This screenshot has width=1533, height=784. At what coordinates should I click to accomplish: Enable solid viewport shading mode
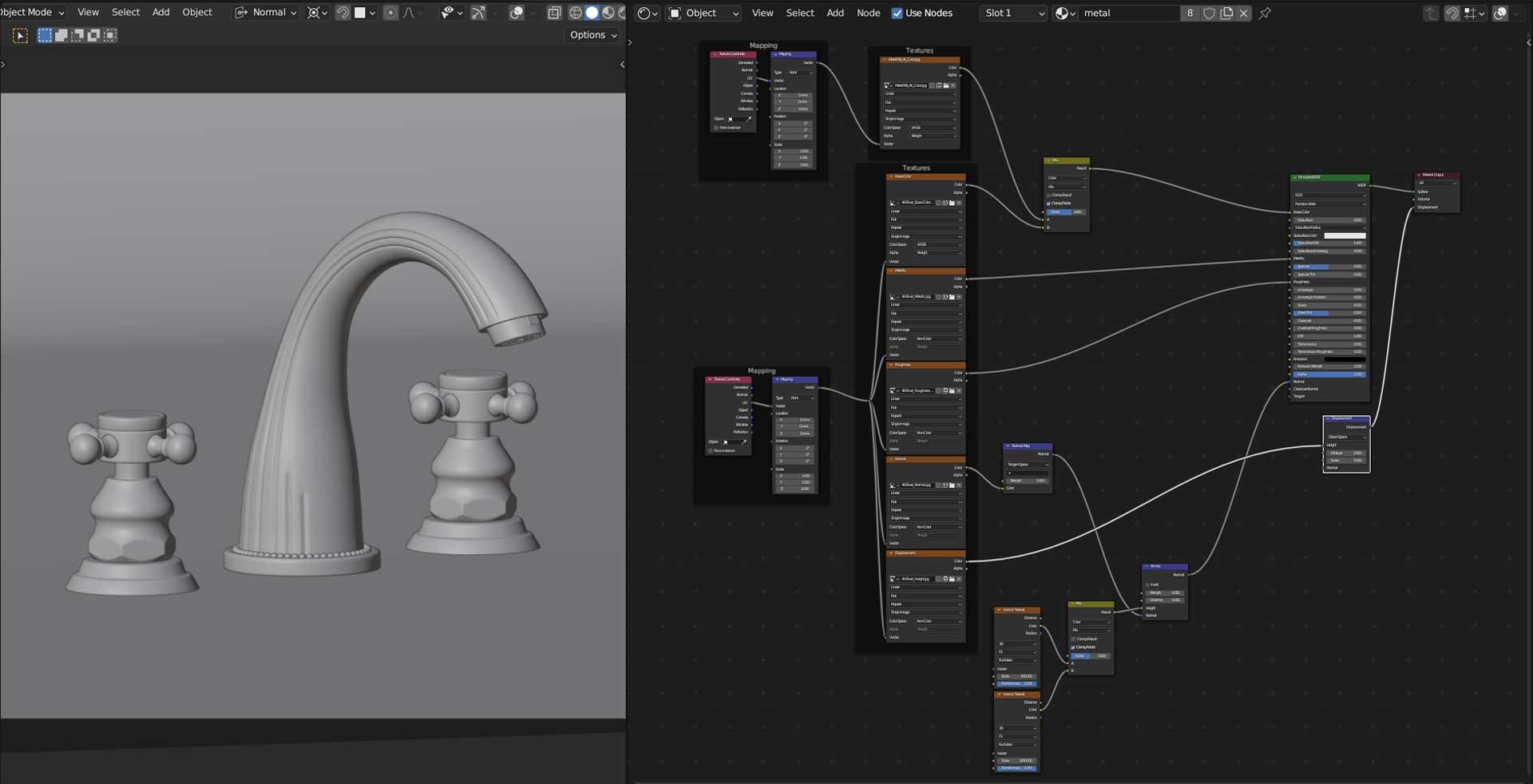coord(592,13)
